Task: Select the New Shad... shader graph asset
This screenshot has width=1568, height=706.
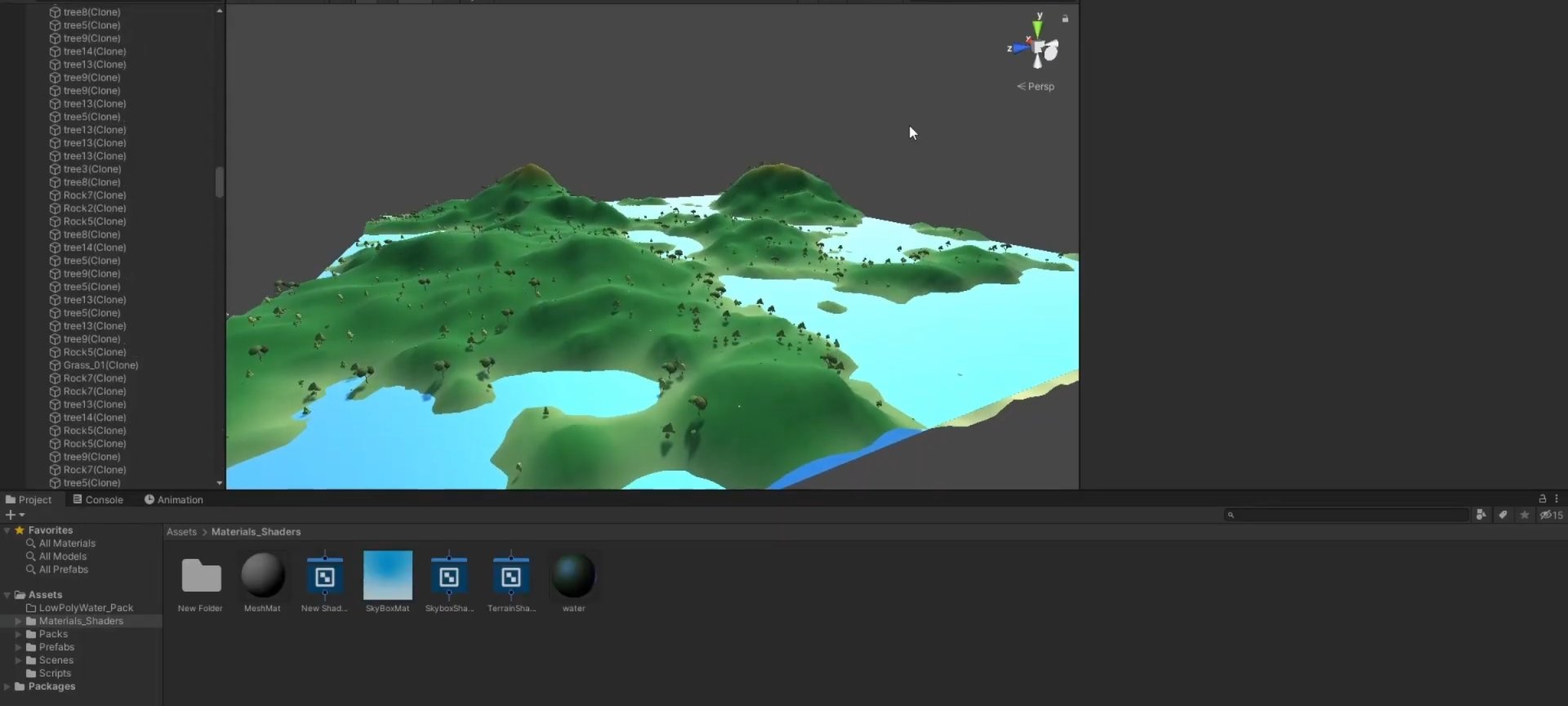Action: [x=324, y=583]
